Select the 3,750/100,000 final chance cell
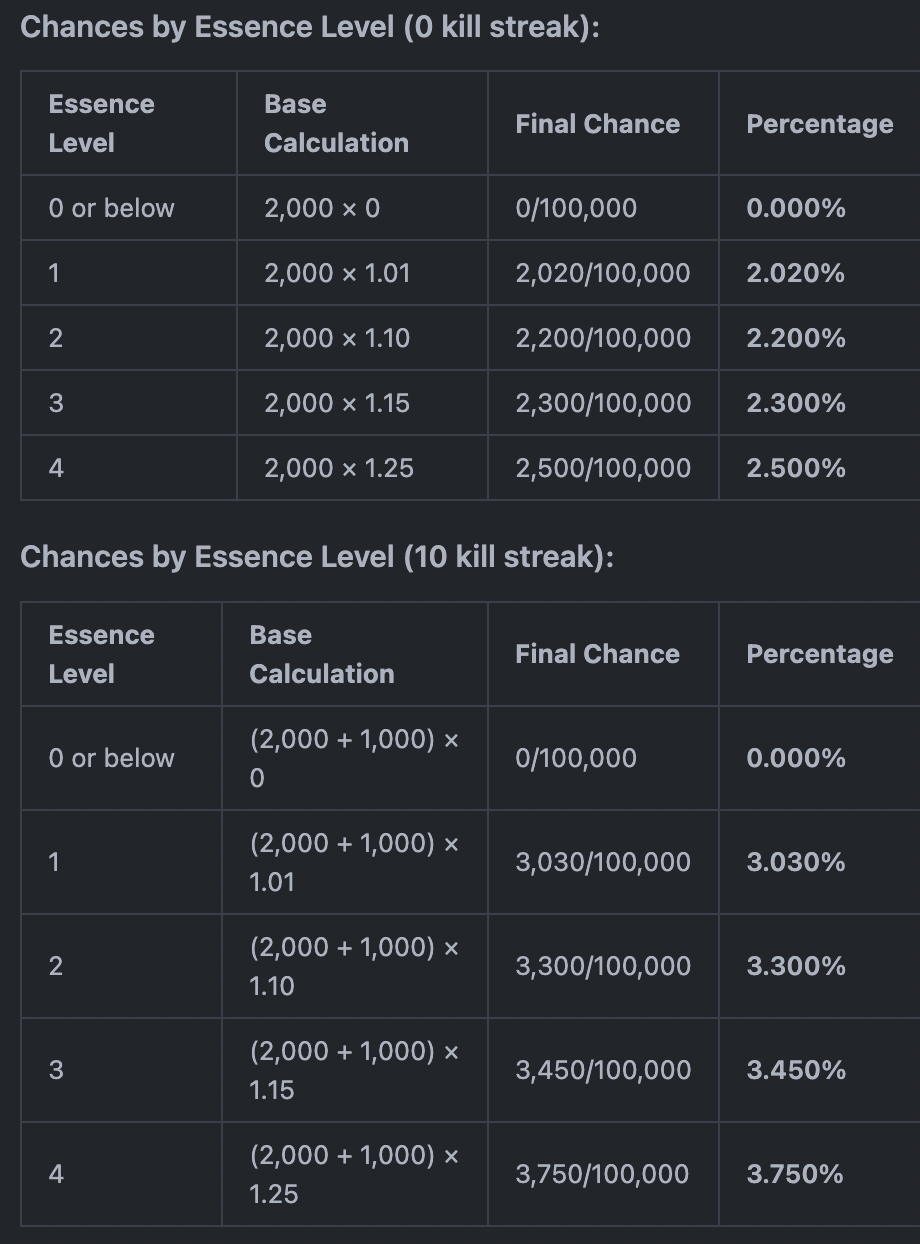The width and height of the screenshot is (920, 1244). click(x=602, y=1174)
